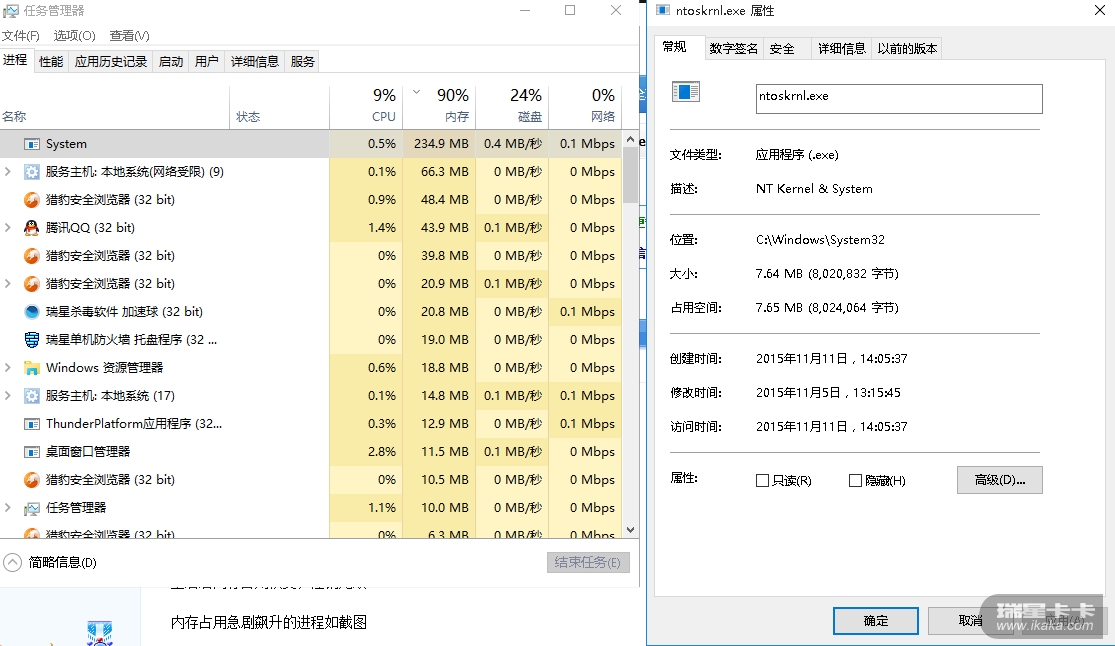The width and height of the screenshot is (1115, 646).
Task: Toggle the 隐藏(H) checkbox
Action: coord(855,481)
